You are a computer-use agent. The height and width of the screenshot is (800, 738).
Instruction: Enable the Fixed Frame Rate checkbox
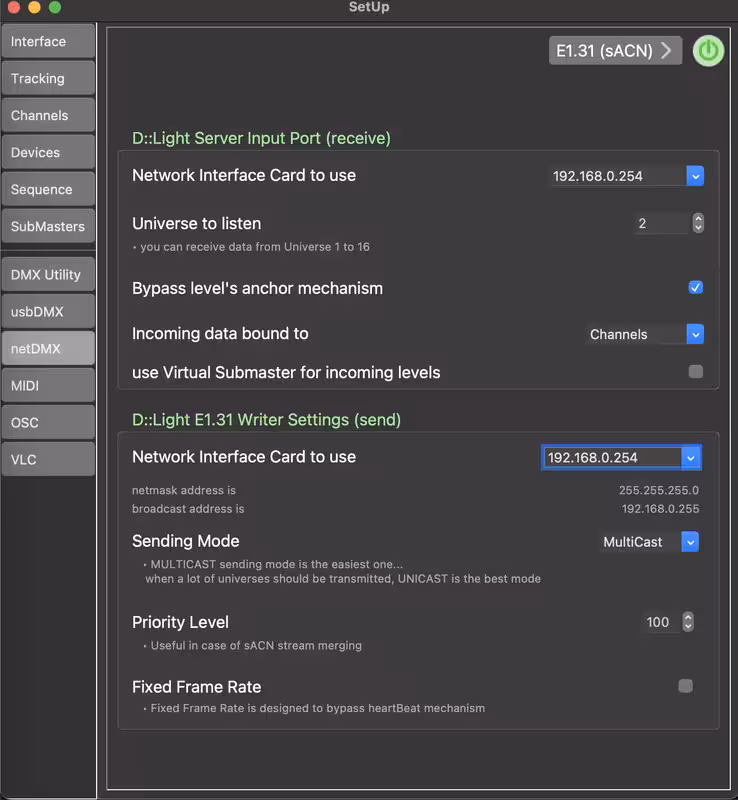[685, 686]
